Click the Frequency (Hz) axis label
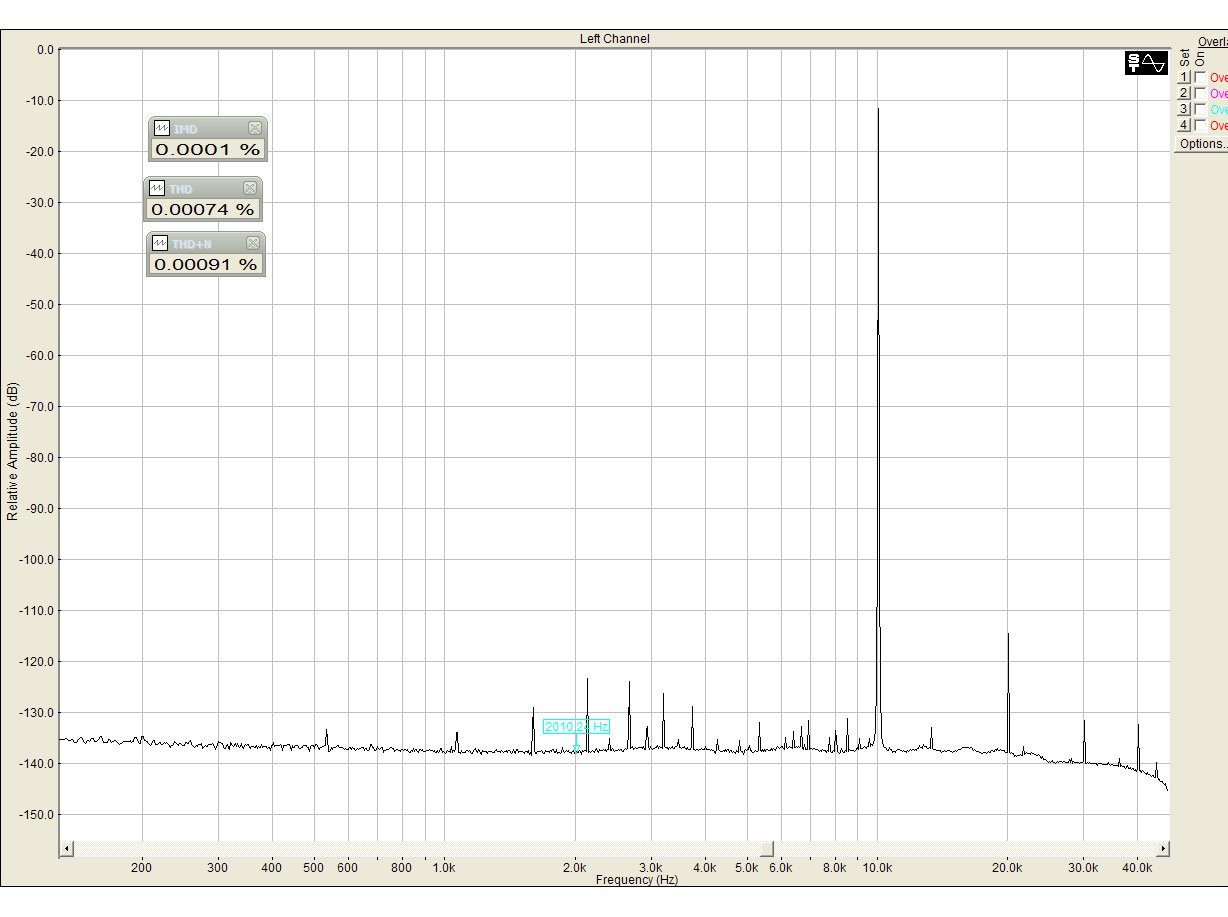 click(x=637, y=880)
